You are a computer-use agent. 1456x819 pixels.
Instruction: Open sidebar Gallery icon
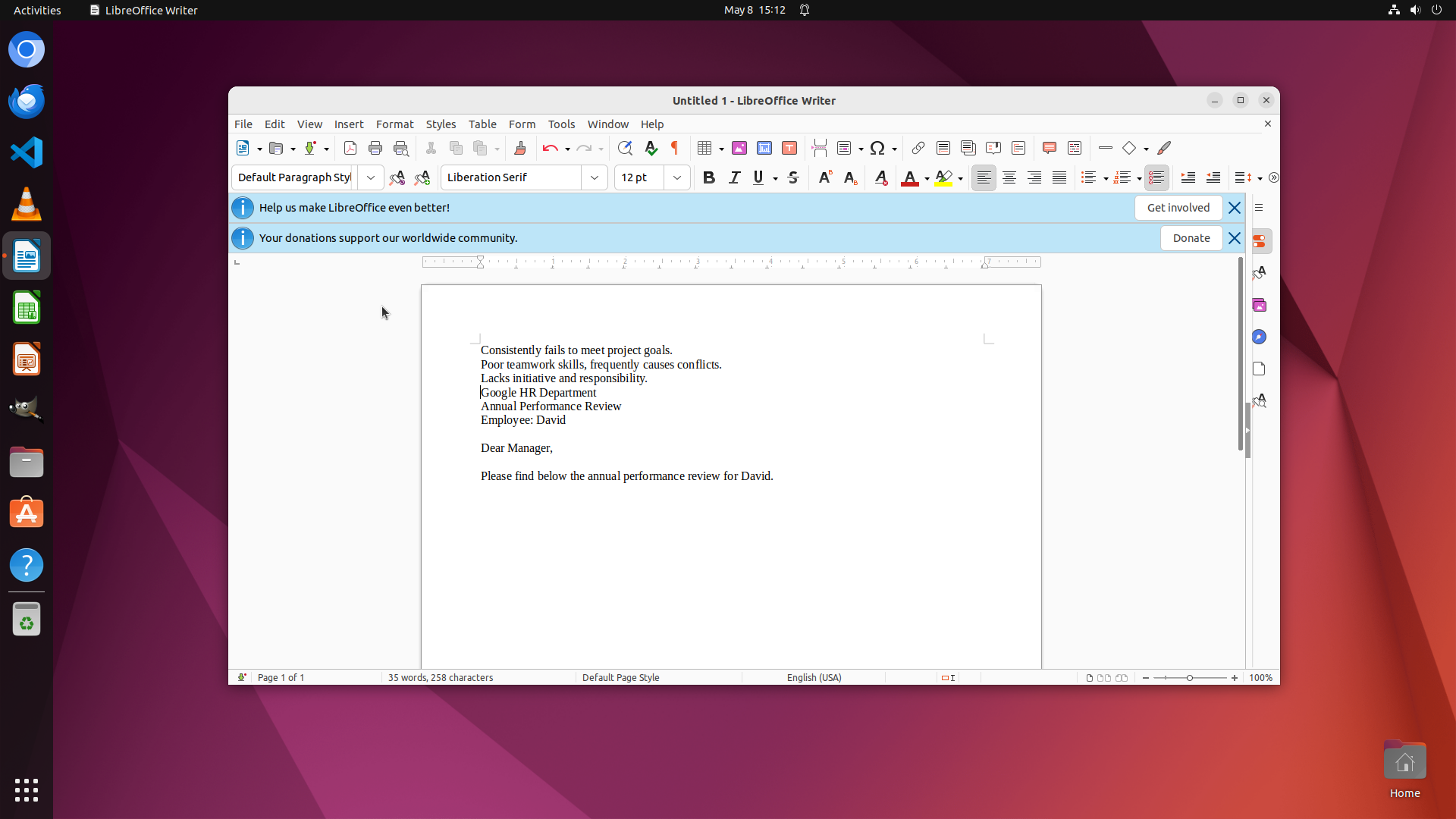[x=1259, y=305]
